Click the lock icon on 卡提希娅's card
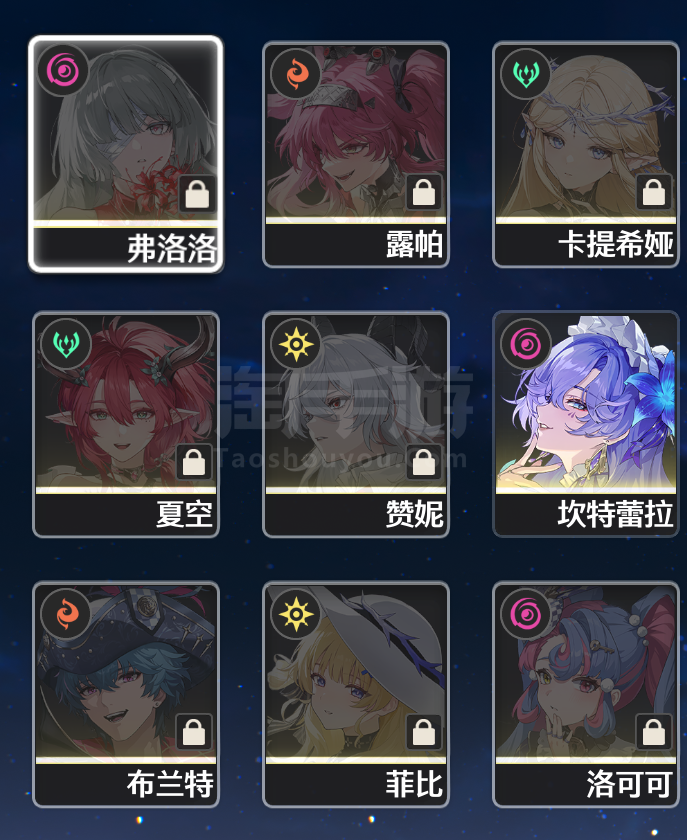 654,192
